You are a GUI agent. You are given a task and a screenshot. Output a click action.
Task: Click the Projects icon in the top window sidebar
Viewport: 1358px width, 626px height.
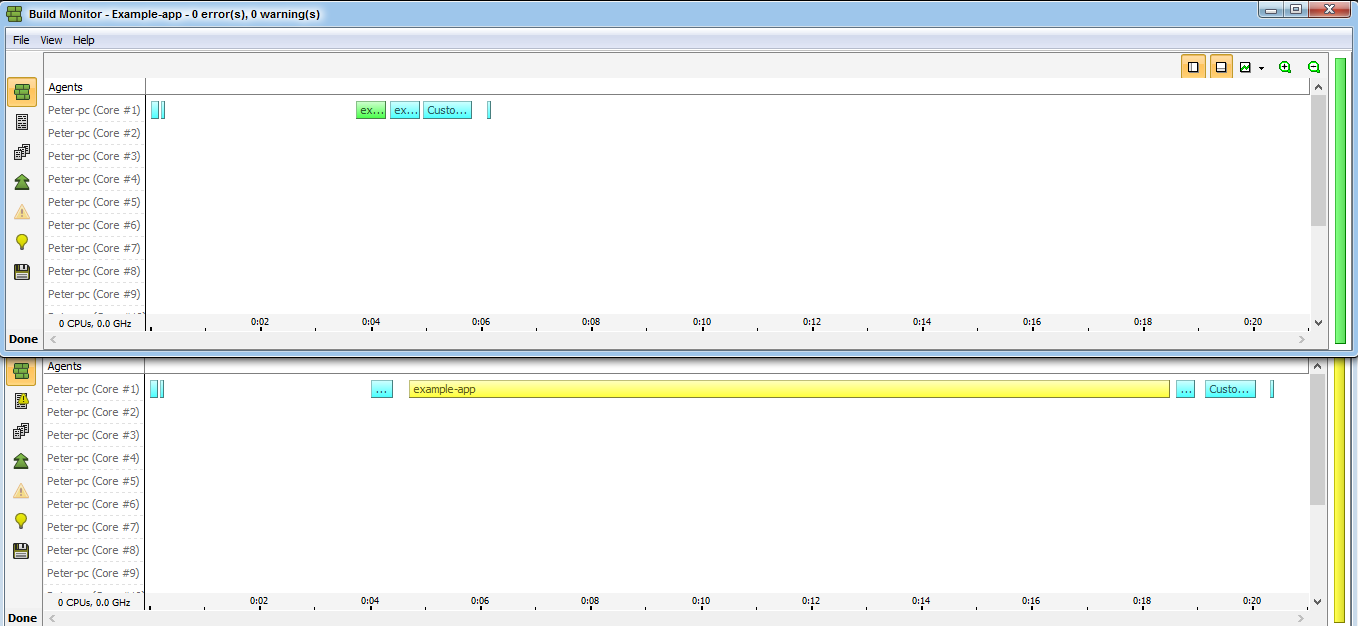click(22, 152)
